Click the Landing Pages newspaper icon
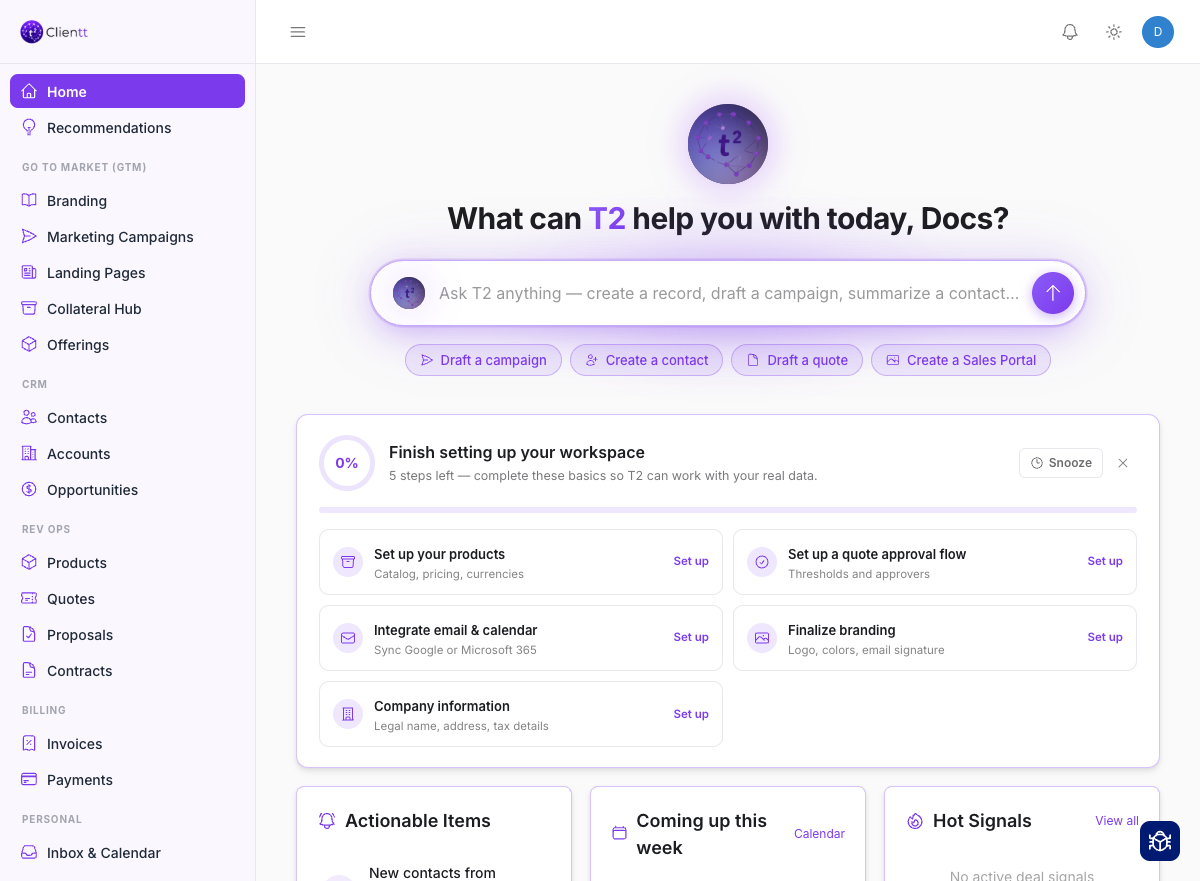 29,272
